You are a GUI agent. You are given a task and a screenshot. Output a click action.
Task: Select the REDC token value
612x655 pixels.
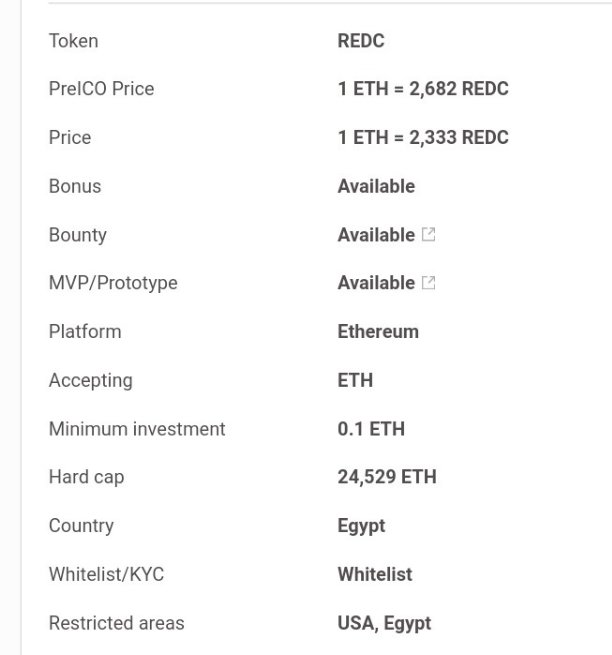coord(361,41)
